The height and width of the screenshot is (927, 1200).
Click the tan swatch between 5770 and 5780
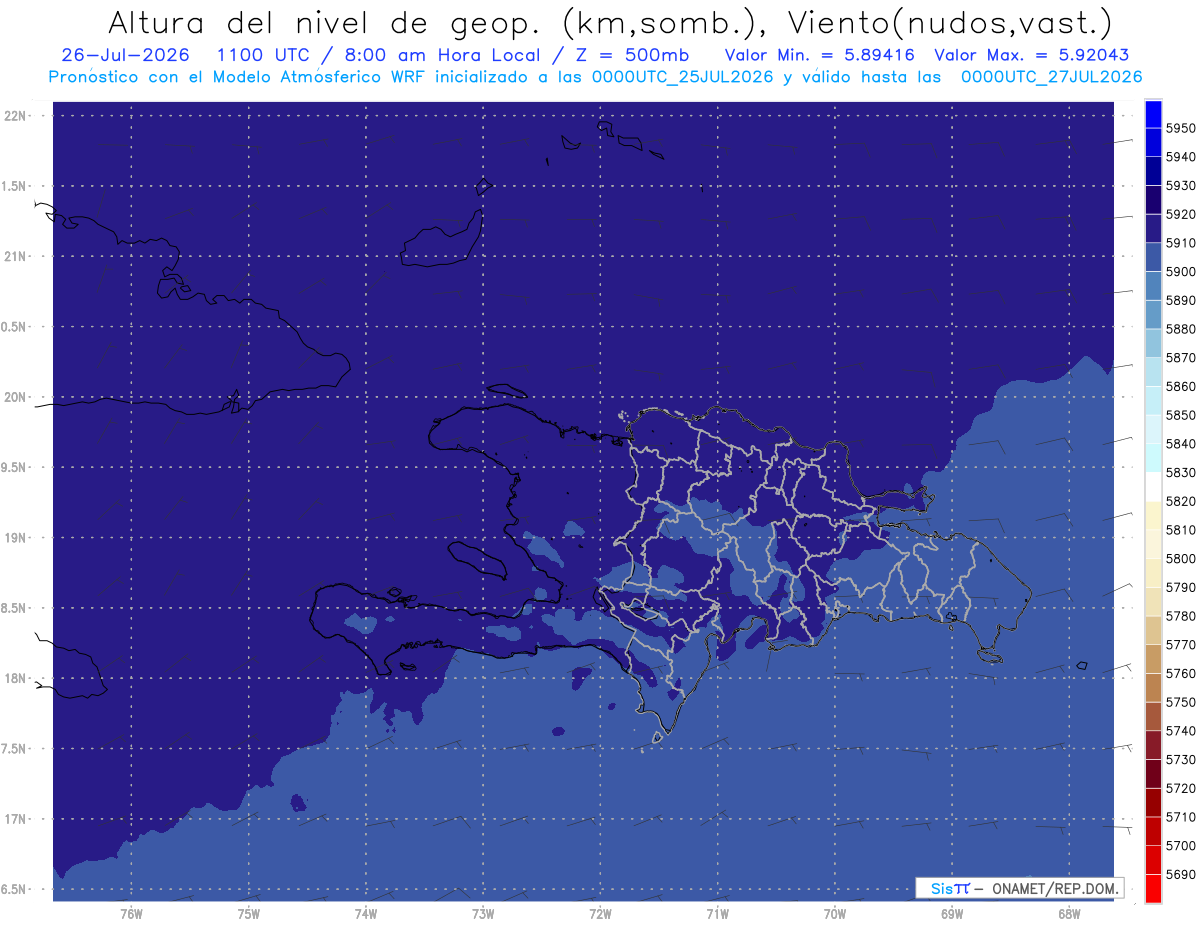click(1153, 630)
